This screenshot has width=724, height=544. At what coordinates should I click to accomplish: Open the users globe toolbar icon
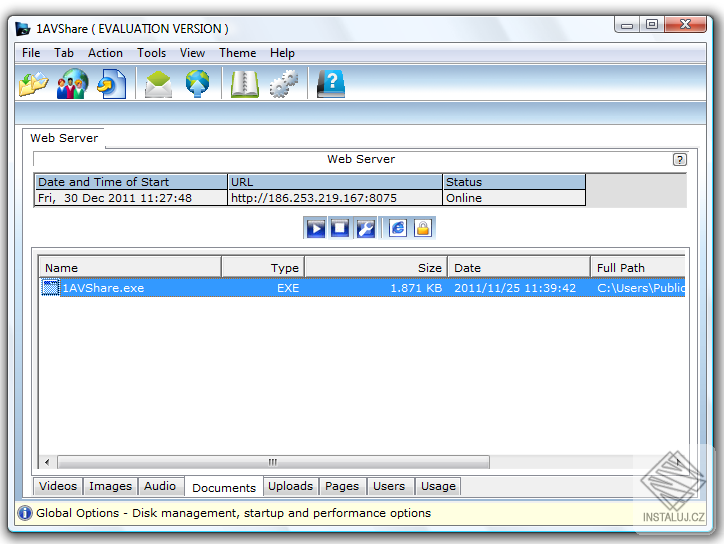click(x=72, y=84)
